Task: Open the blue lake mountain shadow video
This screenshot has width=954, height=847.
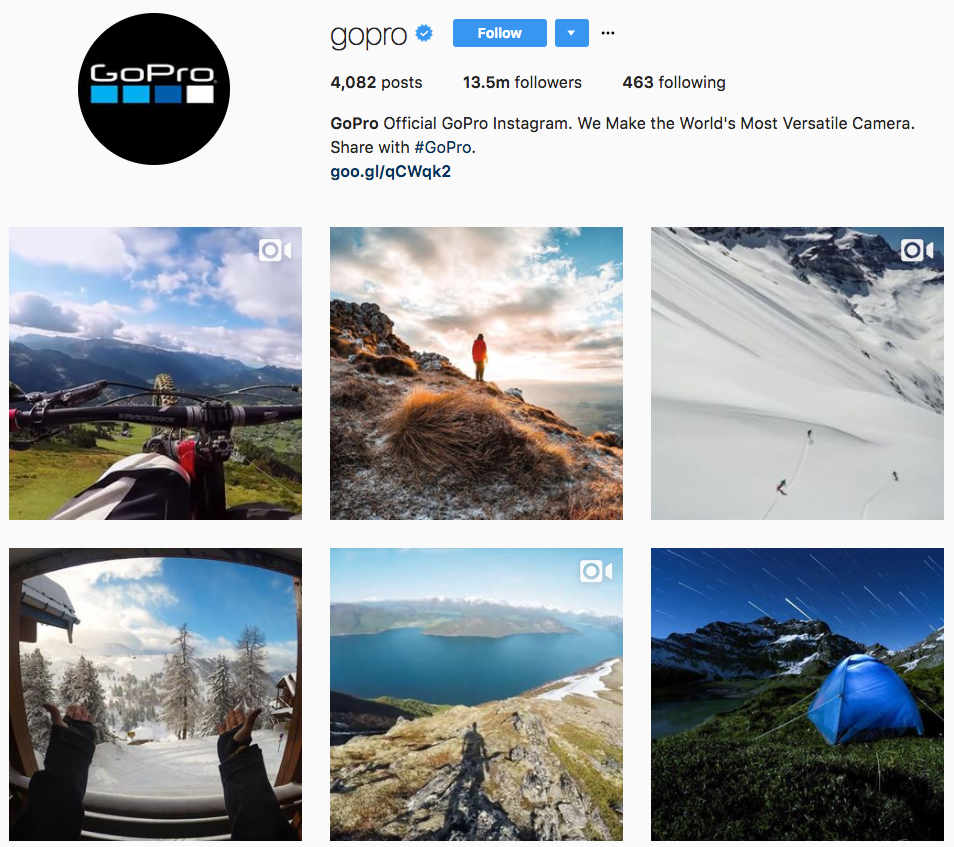Action: (x=476, y=694)
